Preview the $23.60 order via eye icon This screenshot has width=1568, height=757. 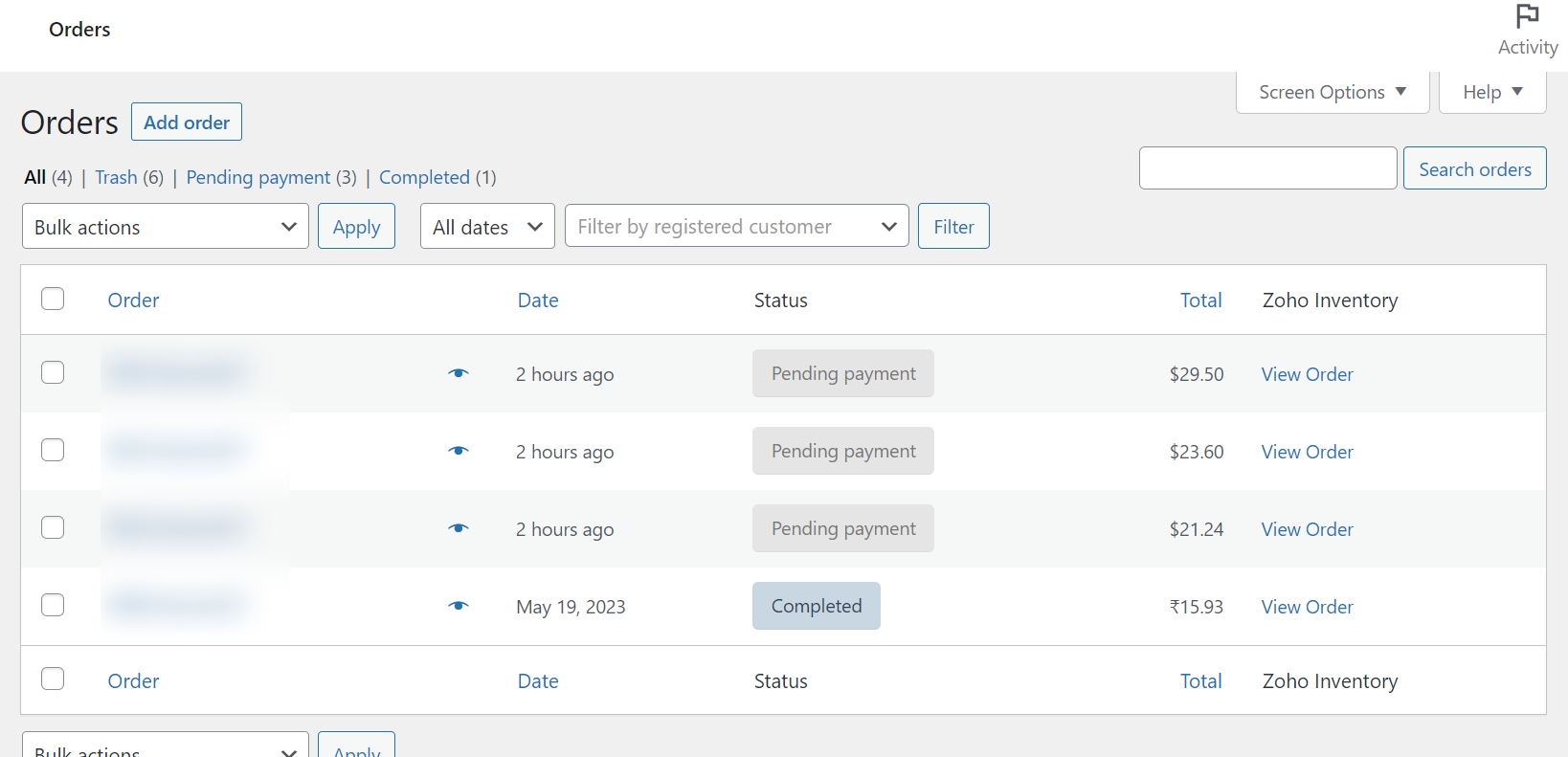(459, 451)
